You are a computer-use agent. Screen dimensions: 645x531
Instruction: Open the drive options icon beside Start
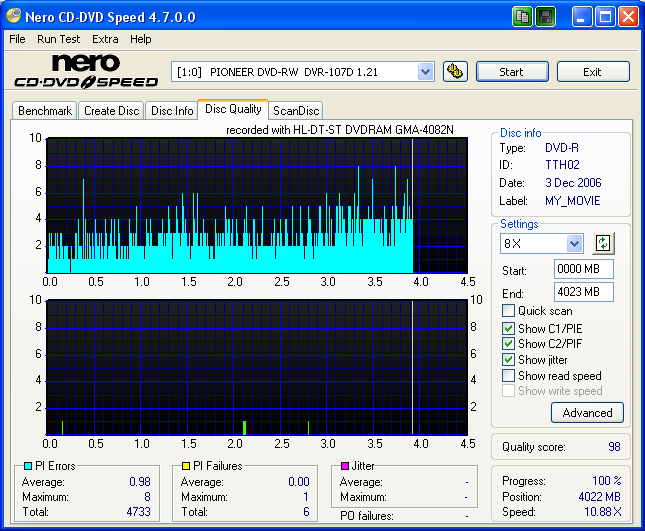[x=455, y=72]
